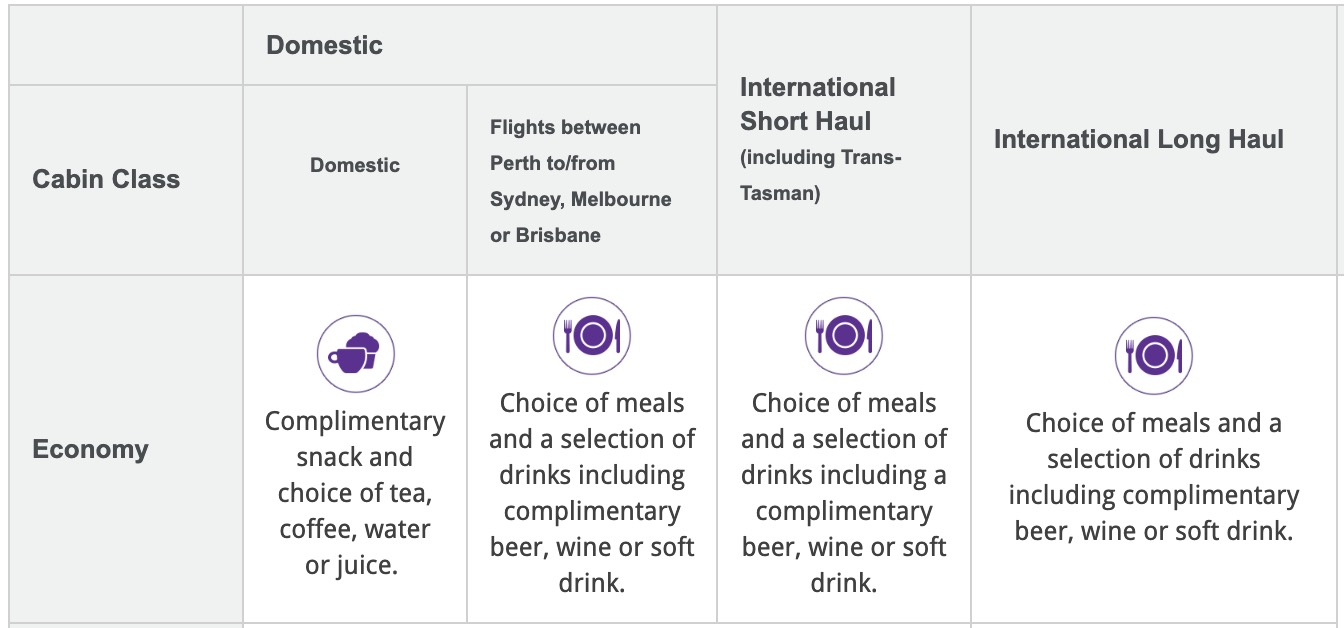Click the Short Haul meals description text
This screenshot has width=1344, height=628.
844,493
